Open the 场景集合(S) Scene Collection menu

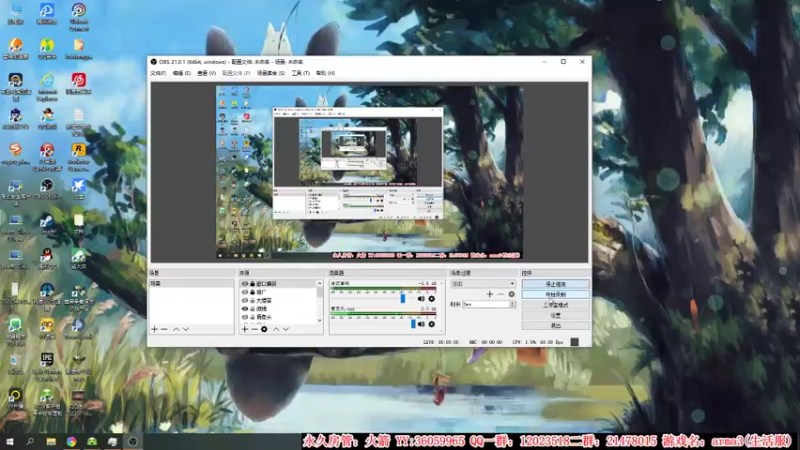(x=271, y=73)
